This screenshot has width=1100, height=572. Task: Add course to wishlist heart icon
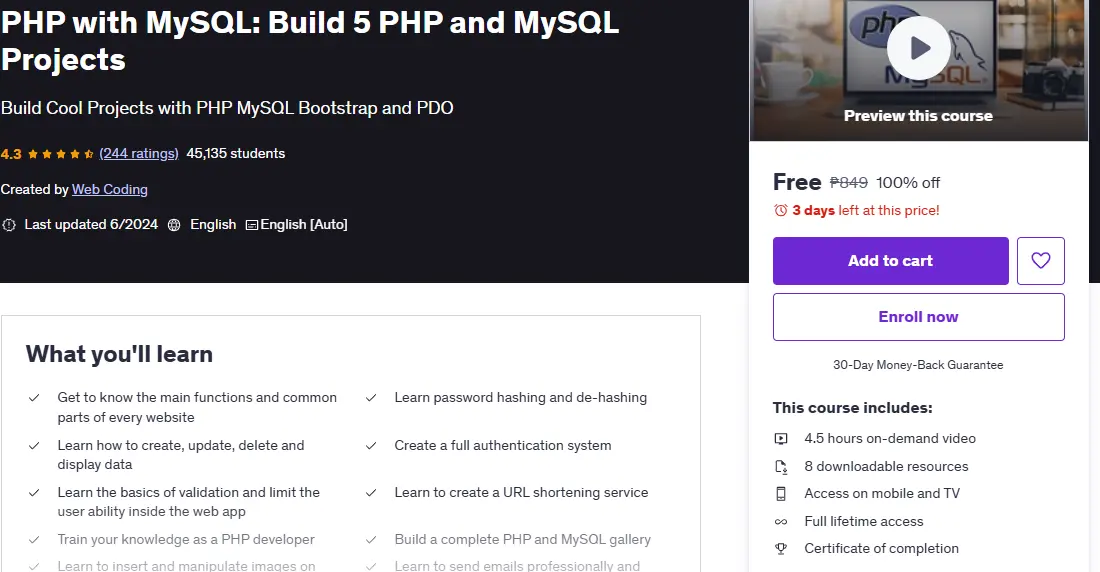(x=1040, y=260)
